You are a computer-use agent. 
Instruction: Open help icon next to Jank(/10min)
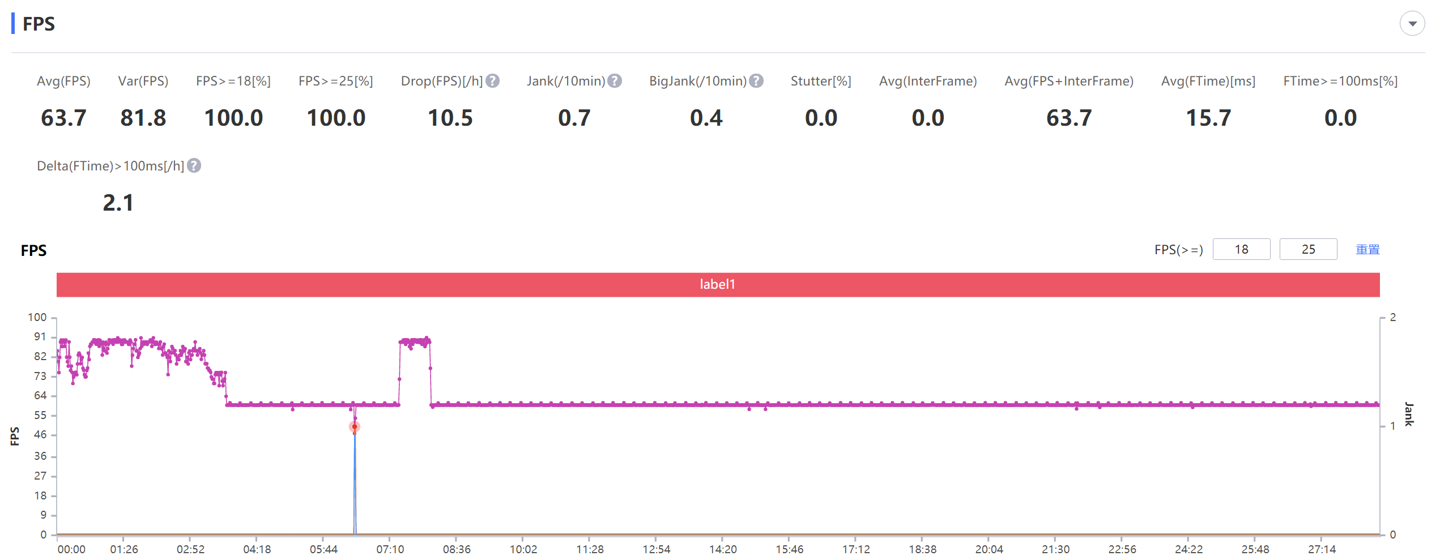tap(615, 81)
